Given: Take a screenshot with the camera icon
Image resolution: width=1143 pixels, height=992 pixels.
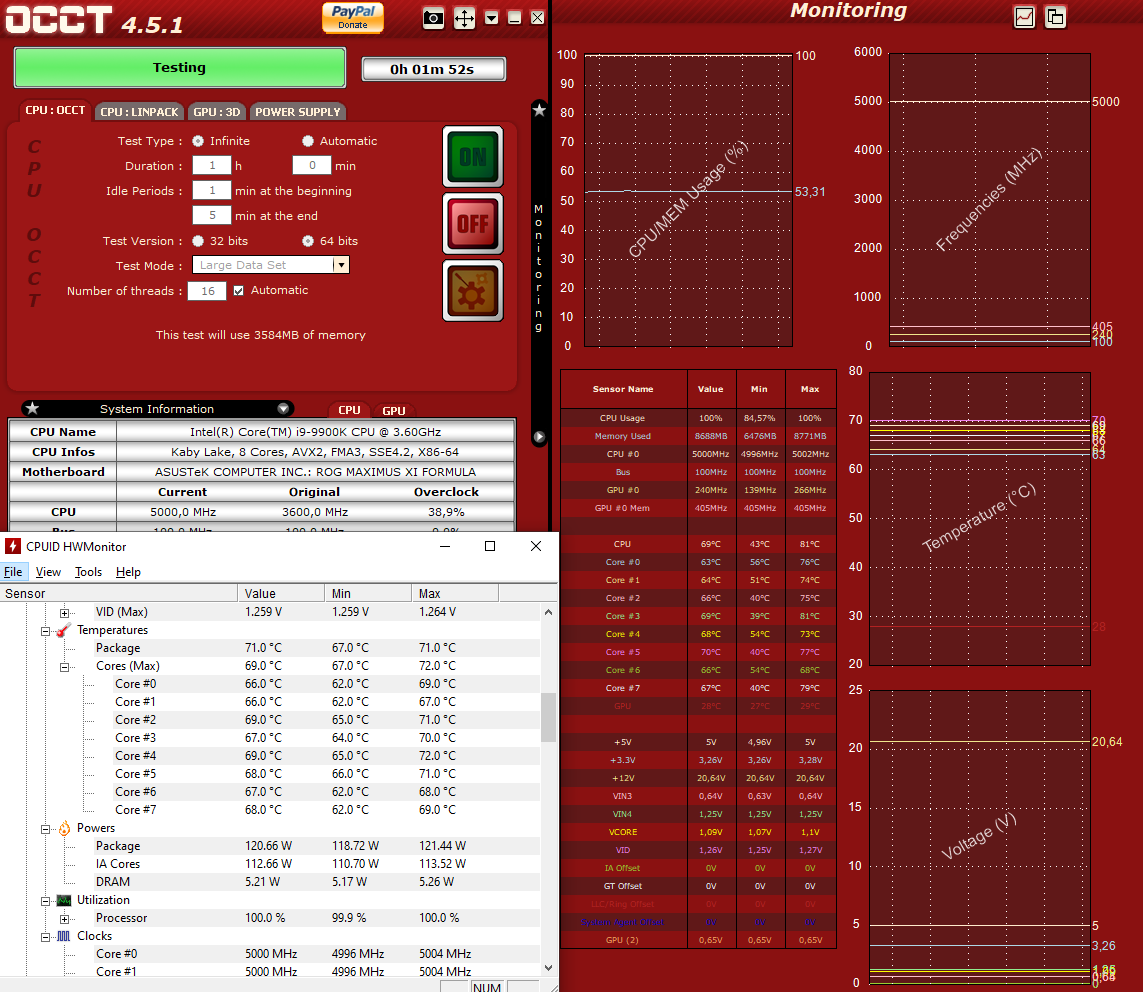Looking at the screenshot, I should pyautogui.click(x=434, y=17).
